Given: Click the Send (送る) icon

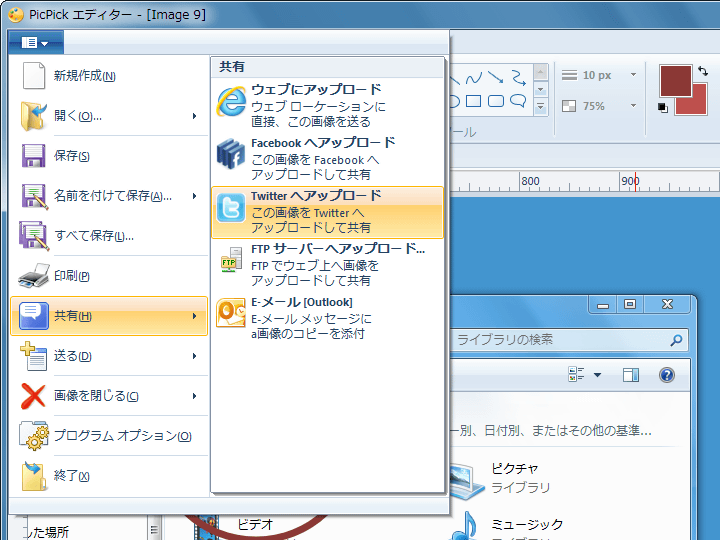Looking at the screenshot, I should point(34,356).
